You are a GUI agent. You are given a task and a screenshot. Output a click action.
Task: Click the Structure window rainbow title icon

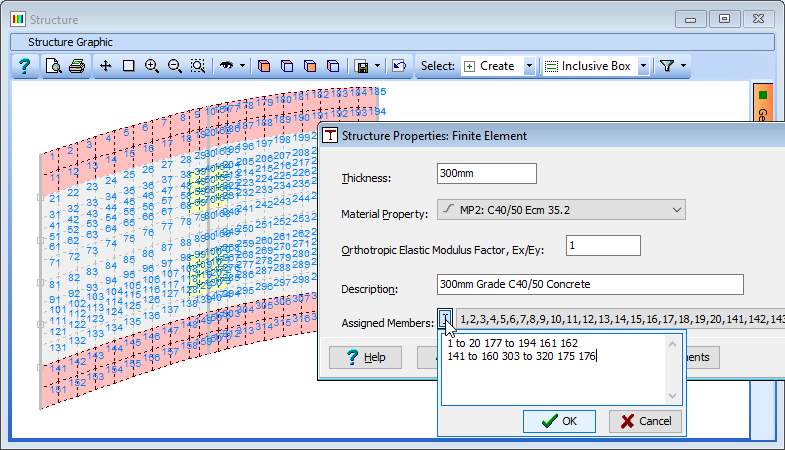pos(18,20)
